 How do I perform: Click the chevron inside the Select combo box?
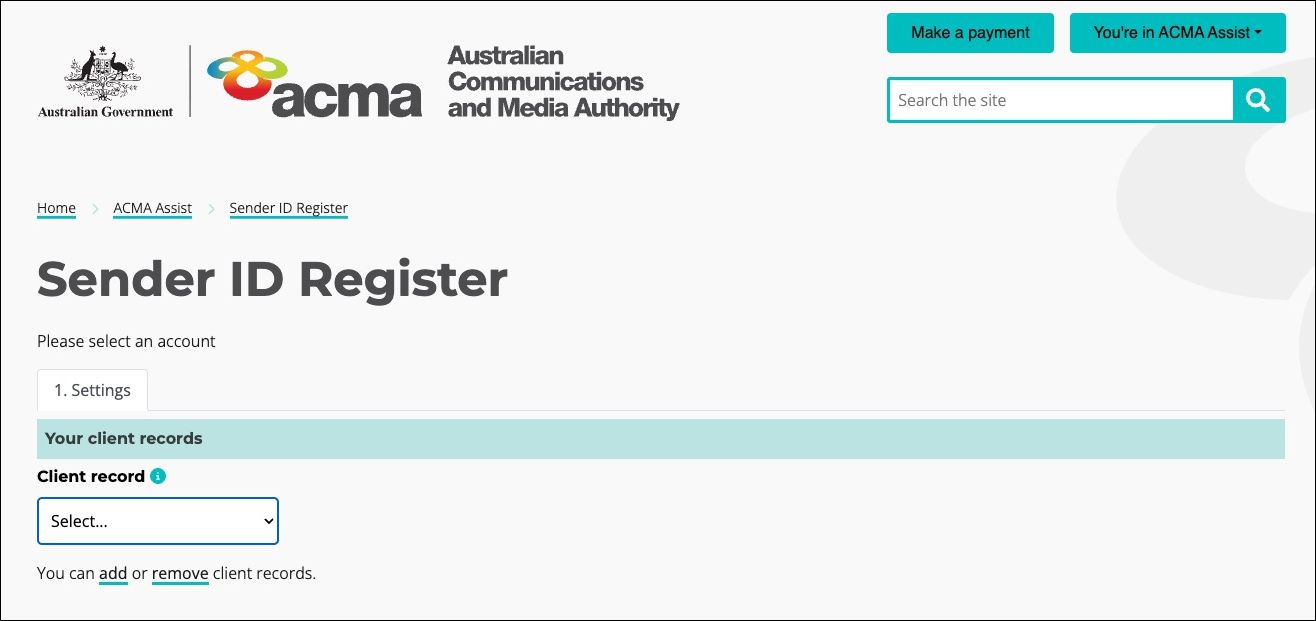[266, 521]
